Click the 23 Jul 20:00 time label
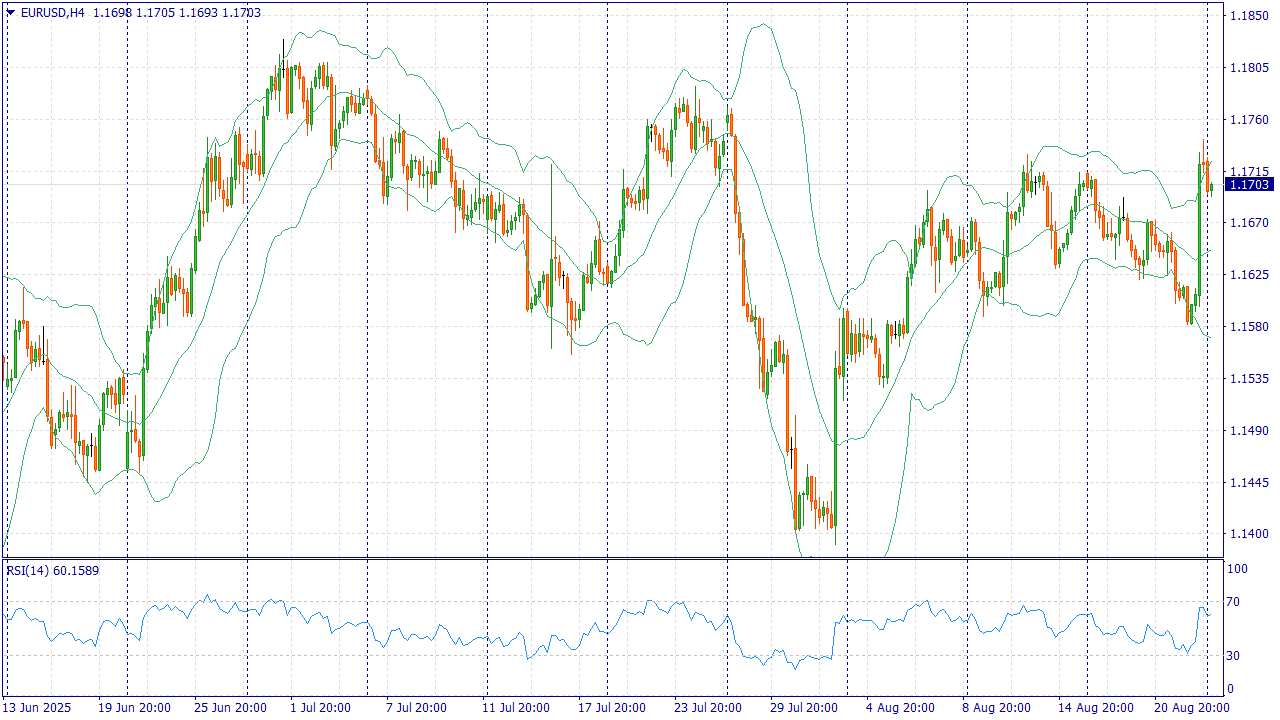This screenshot has height=720, width=1280. [706, 708]
